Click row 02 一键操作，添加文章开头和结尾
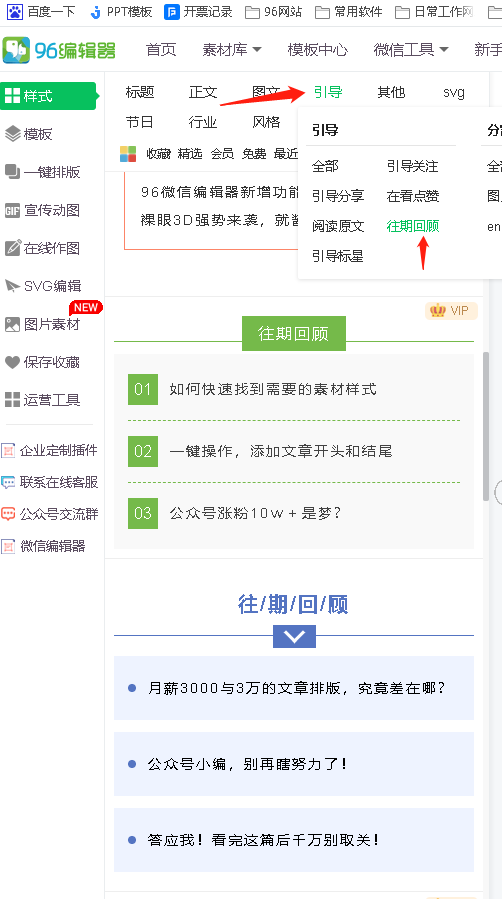The height and width of the screenshot is (899, 502). coord(294,451)
